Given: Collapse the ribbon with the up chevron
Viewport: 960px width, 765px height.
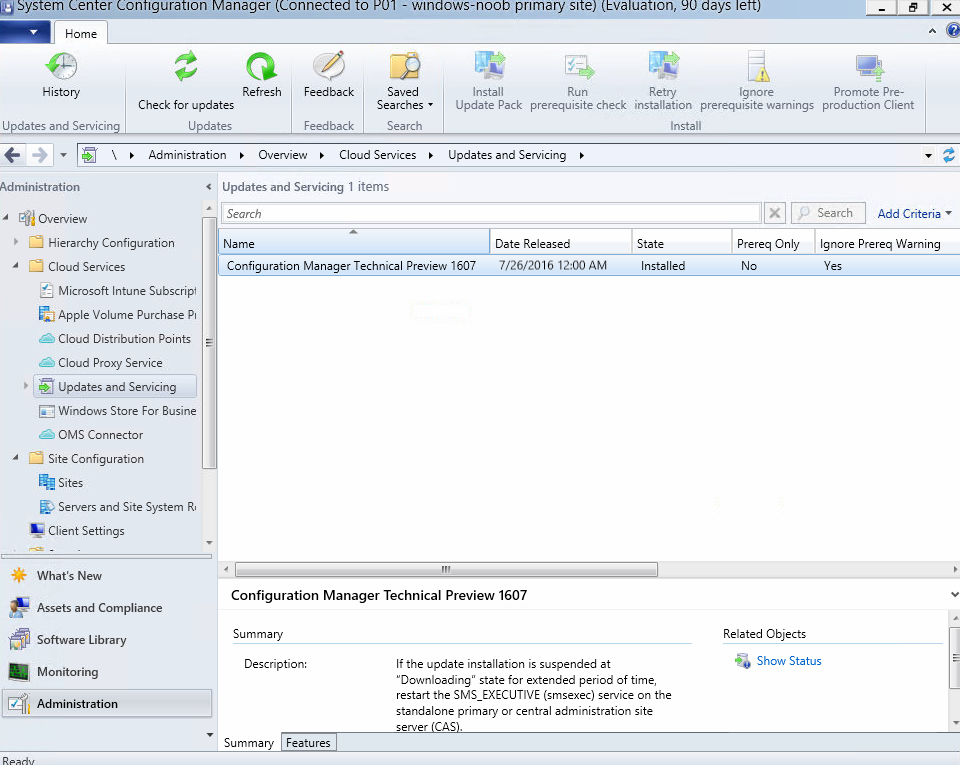Looking at the screenshot, I should click(x=932, y=31).
